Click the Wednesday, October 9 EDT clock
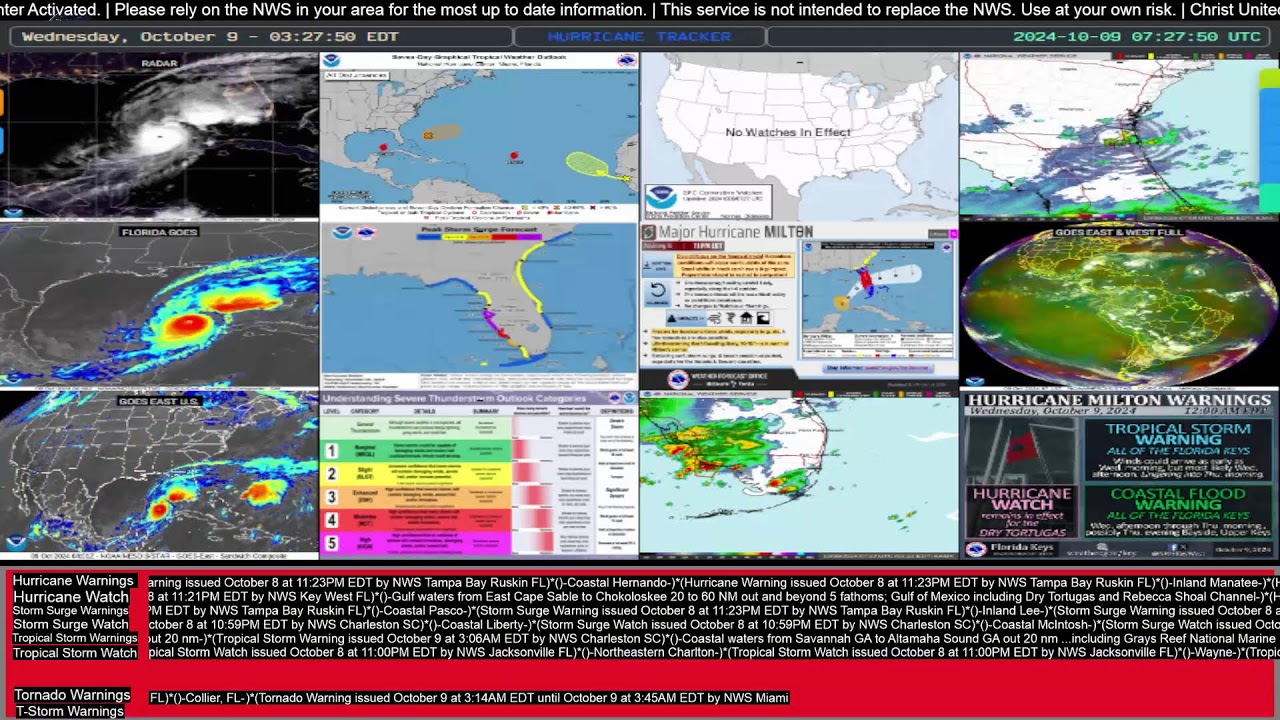Screen dimensions: 1280x720 pyautogui.click(x=210, y=36)
